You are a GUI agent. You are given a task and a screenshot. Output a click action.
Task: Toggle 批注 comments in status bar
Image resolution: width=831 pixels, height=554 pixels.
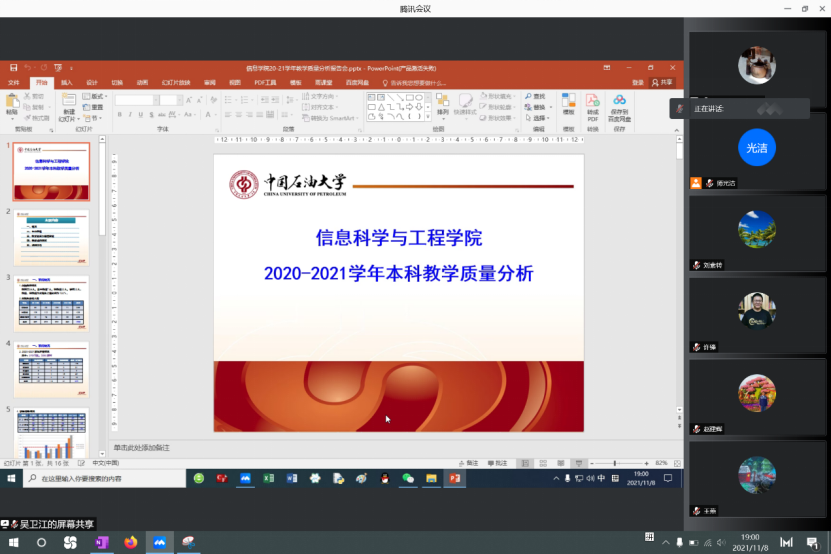[x=497, y=463]
